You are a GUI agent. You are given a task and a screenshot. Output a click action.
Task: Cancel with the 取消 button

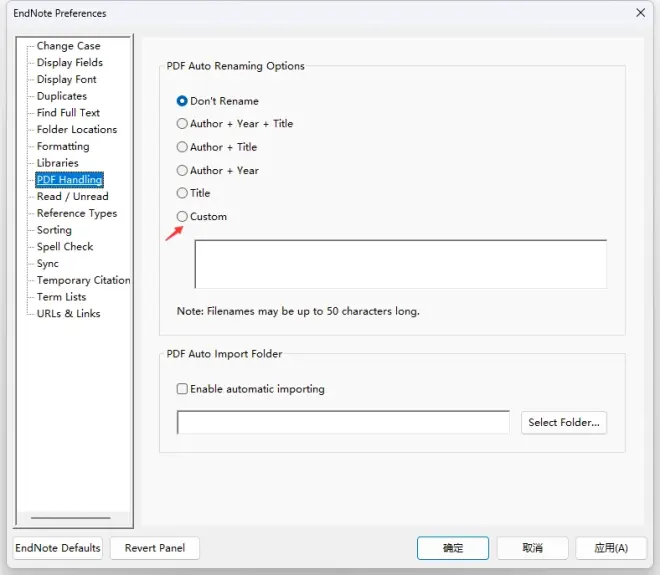pyautogui.click(x=532, y=548)
